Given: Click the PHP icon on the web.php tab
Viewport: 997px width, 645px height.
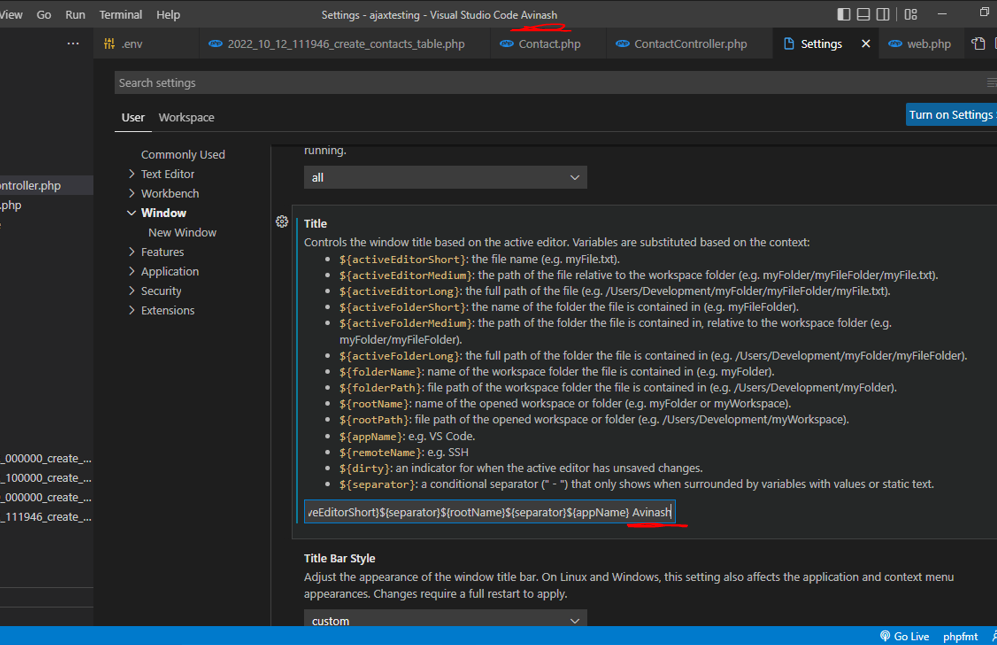Looking at the screenshot, I should (895, 44).
